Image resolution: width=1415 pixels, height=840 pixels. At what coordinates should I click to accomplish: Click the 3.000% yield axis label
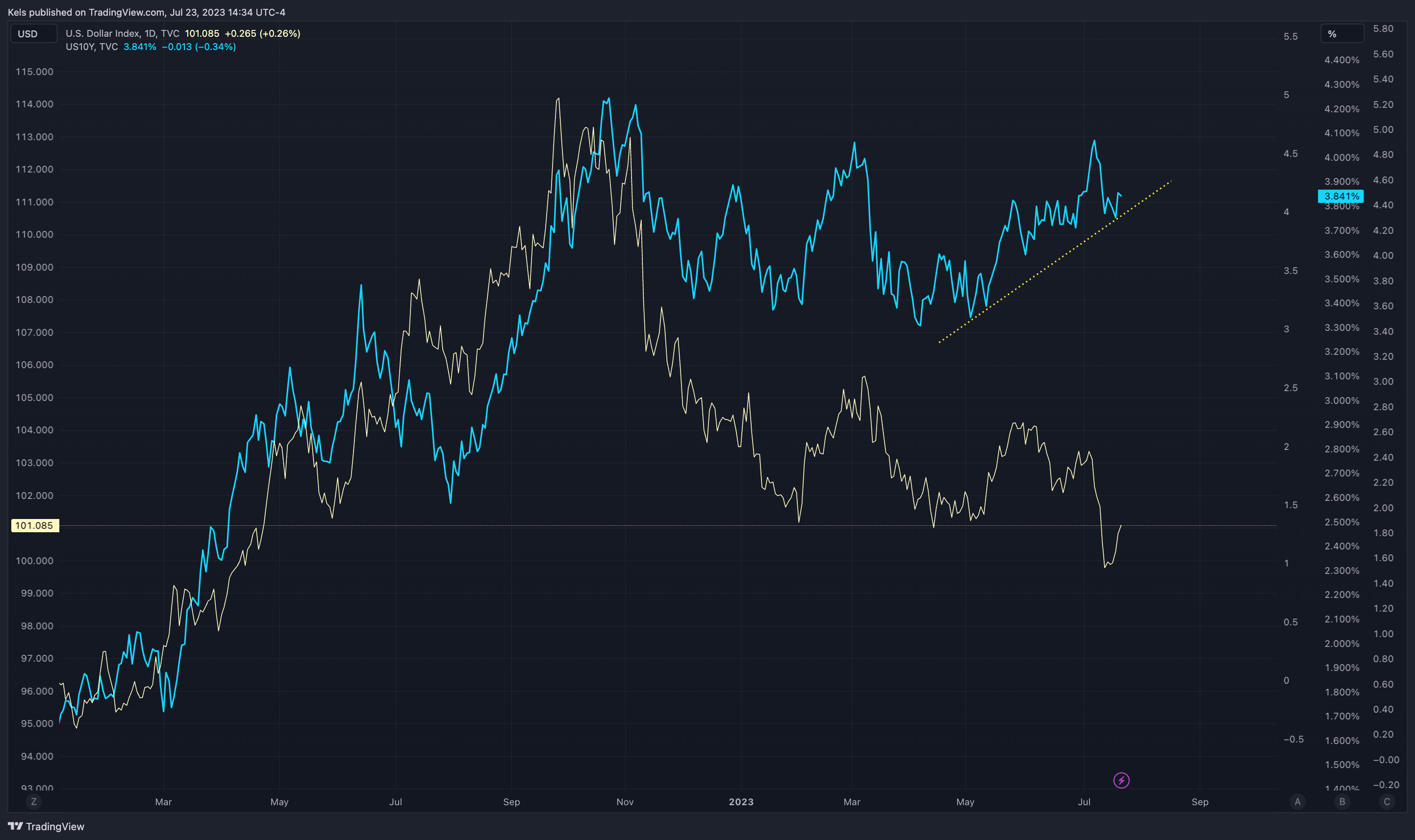pos(1342,400)
